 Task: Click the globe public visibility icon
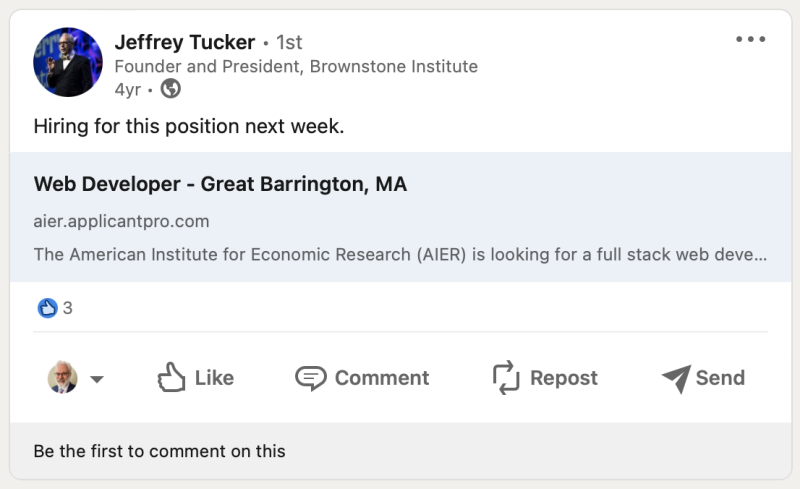pos(170,89)
